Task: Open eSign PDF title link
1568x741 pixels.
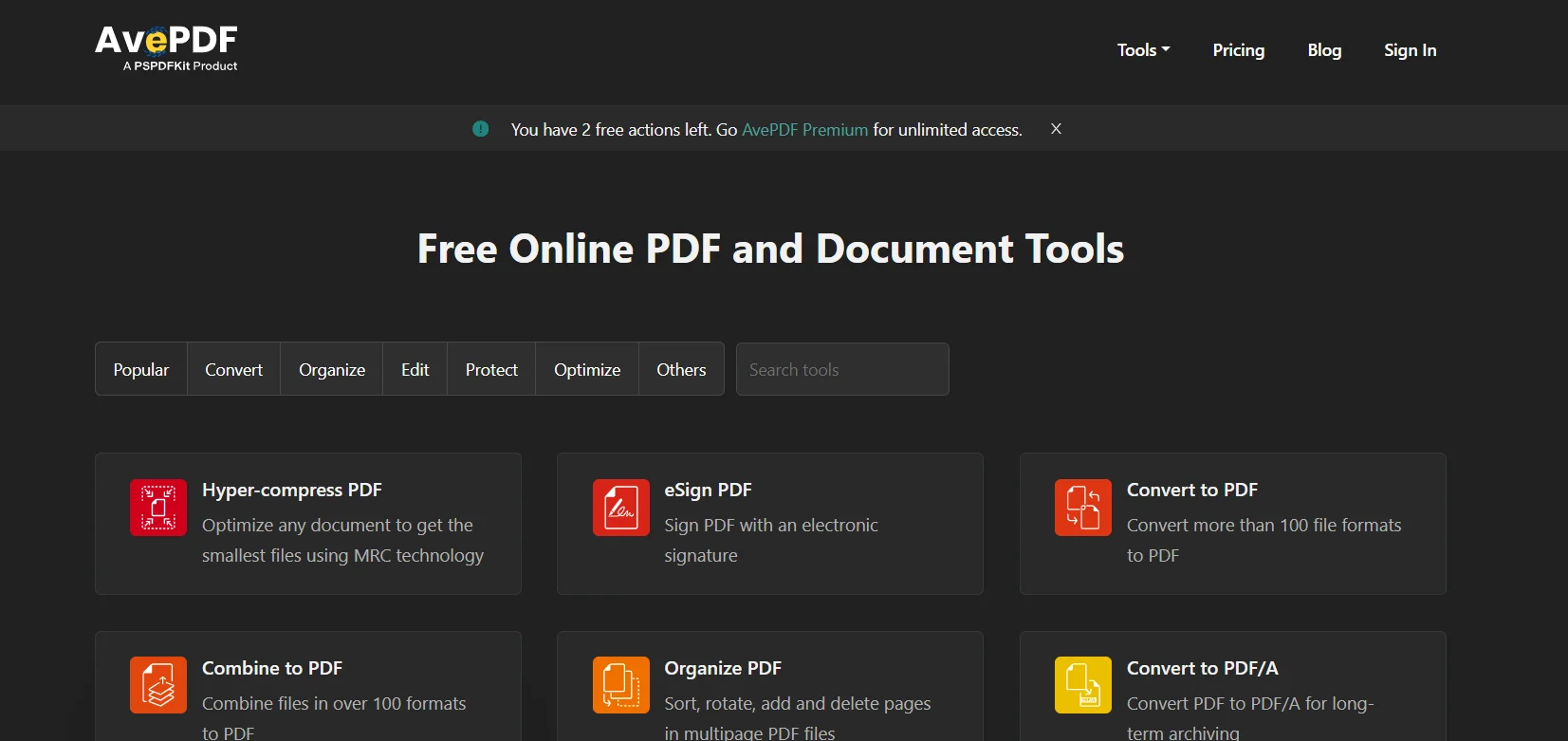Action: pyautogui.click(x=708, y=490)
